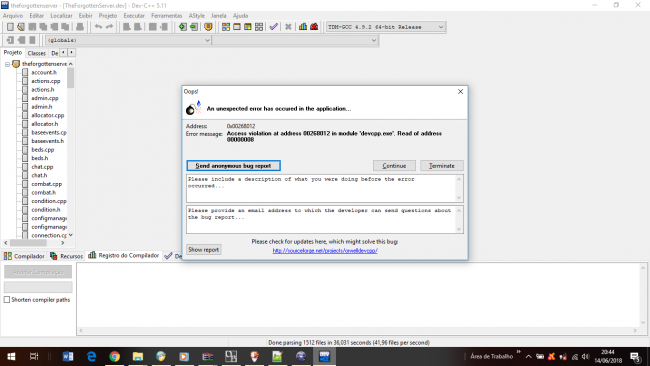Click Terminate in the Oops dialog

click(441, 165)
